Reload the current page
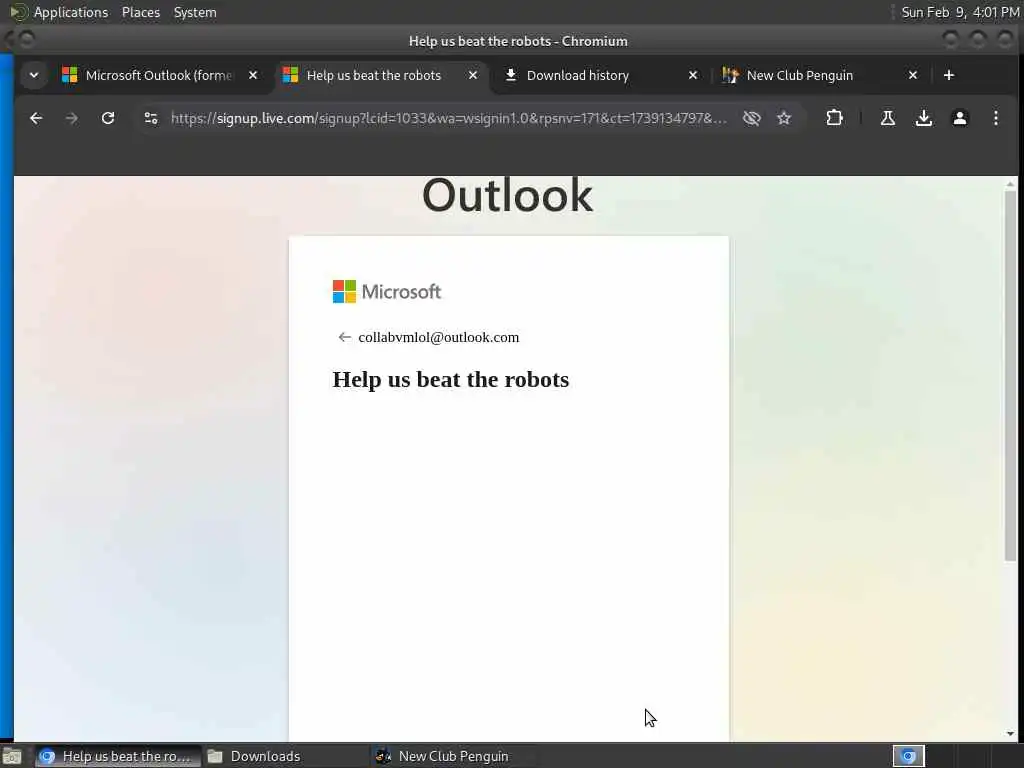1024x768 pixels. [x=108, y=118]
